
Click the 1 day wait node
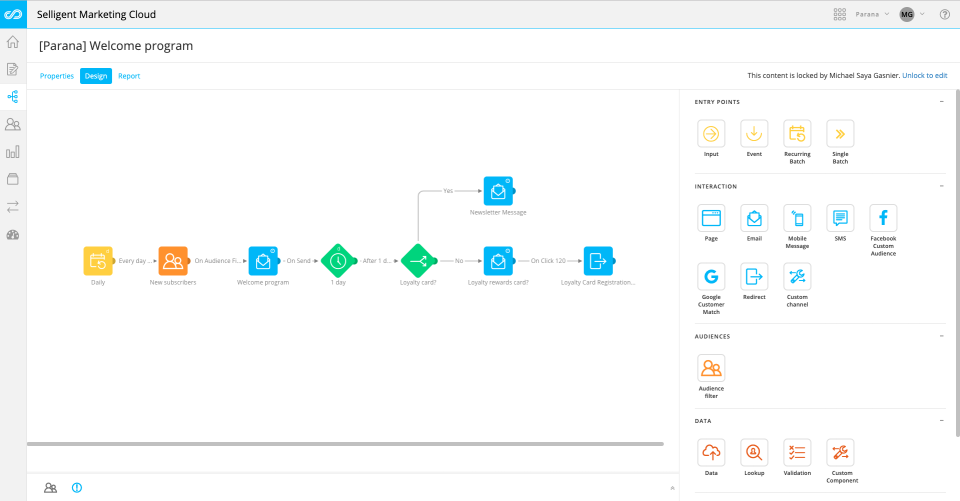pos(338,261)
